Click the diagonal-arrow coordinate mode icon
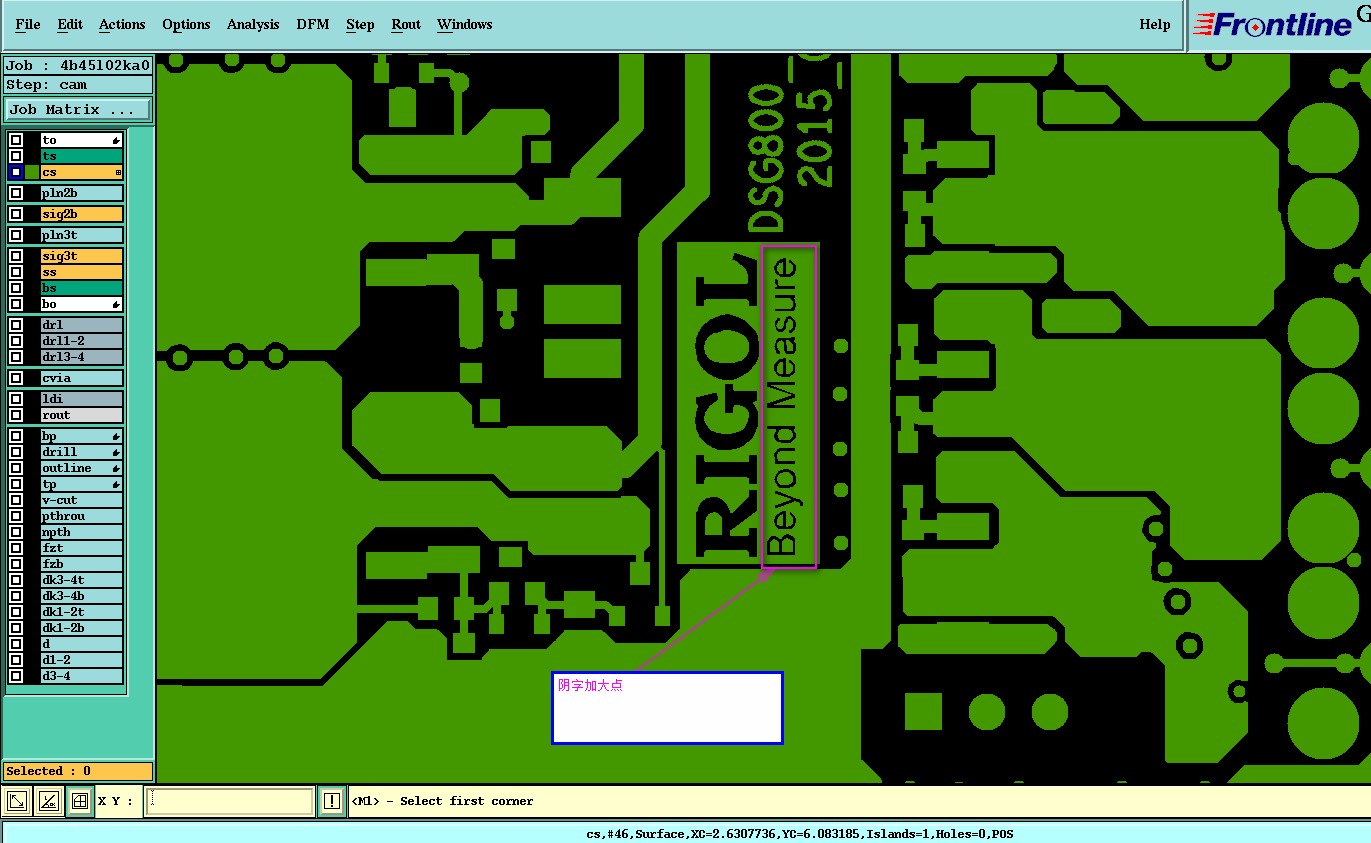The height and width of the screenshot is (843, 1371). 17,801
